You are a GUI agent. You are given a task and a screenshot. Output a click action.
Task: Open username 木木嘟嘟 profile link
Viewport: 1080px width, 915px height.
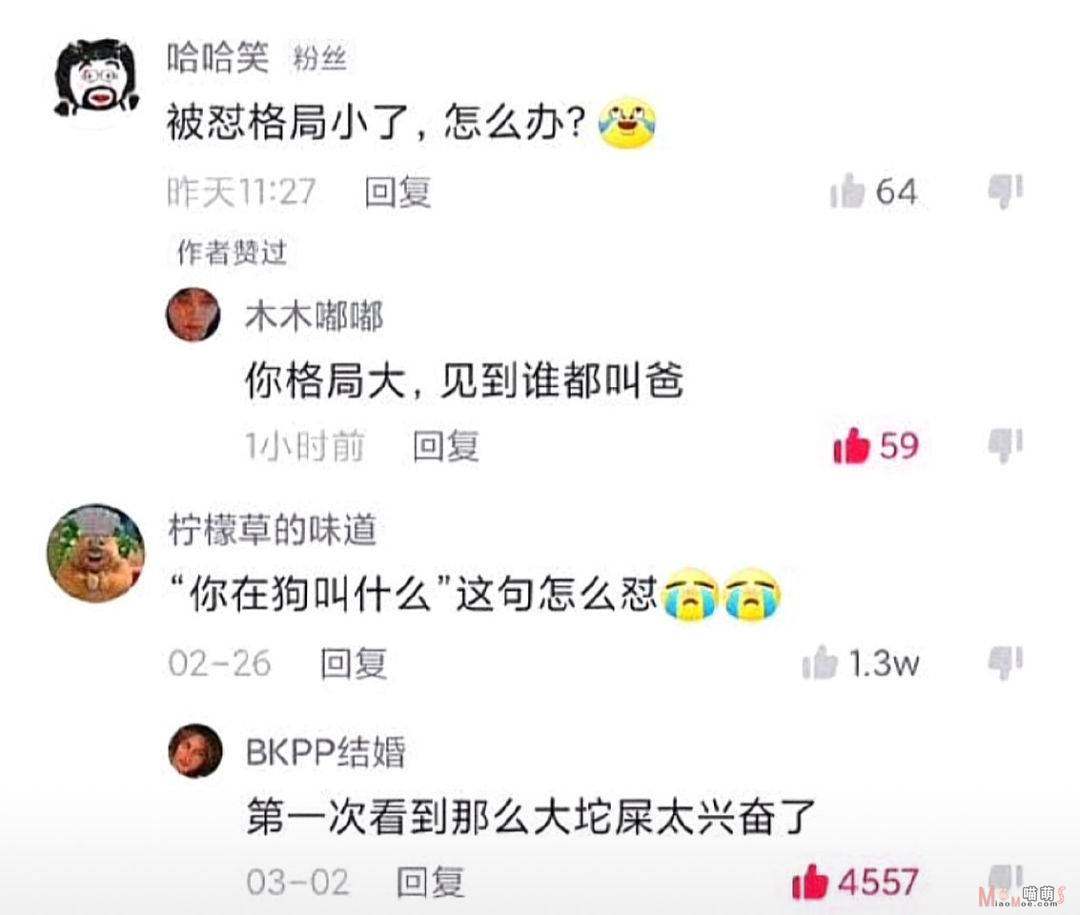point(314,317)
